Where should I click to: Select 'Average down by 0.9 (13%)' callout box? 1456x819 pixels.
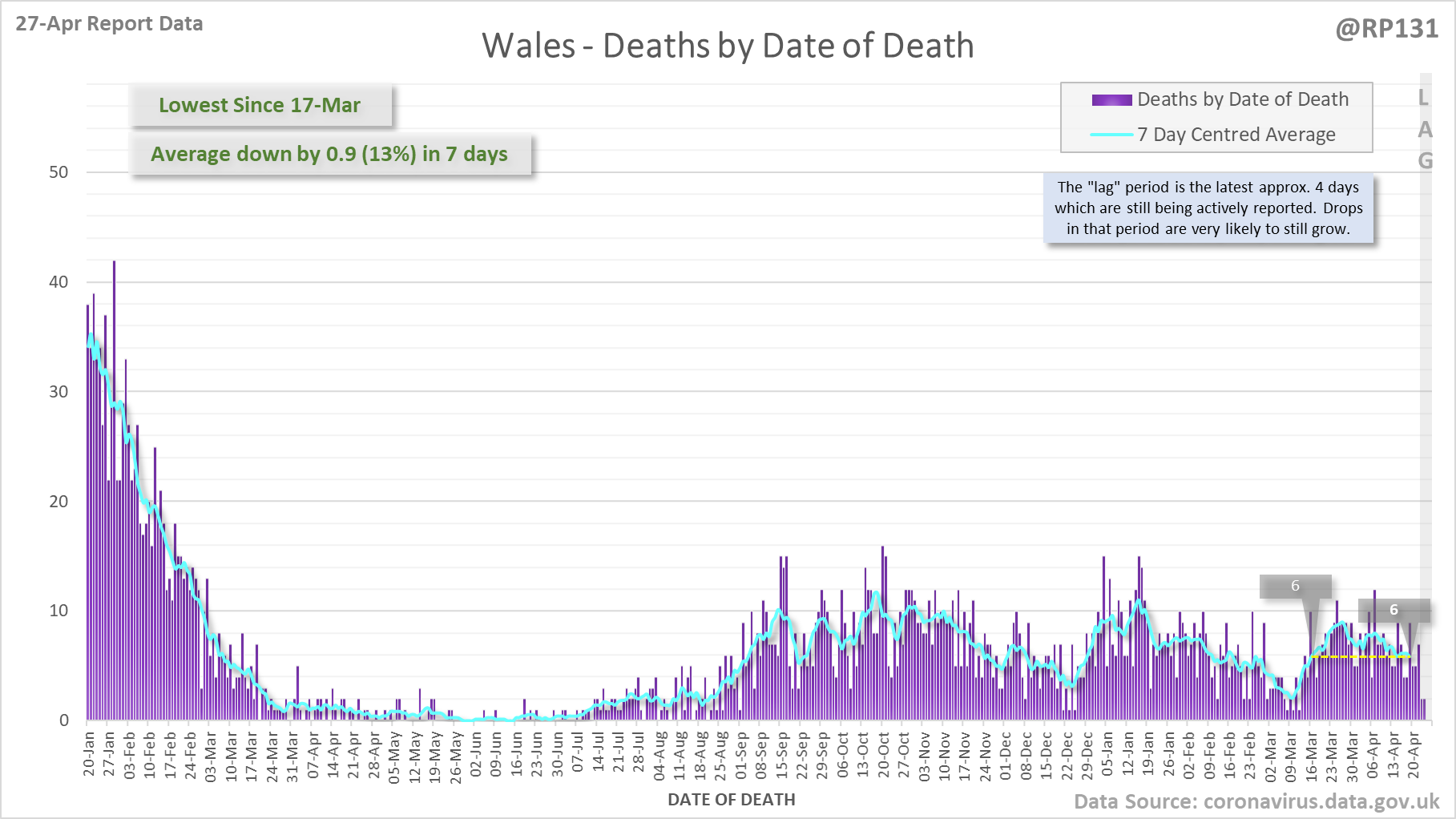[x=329, y=154]
